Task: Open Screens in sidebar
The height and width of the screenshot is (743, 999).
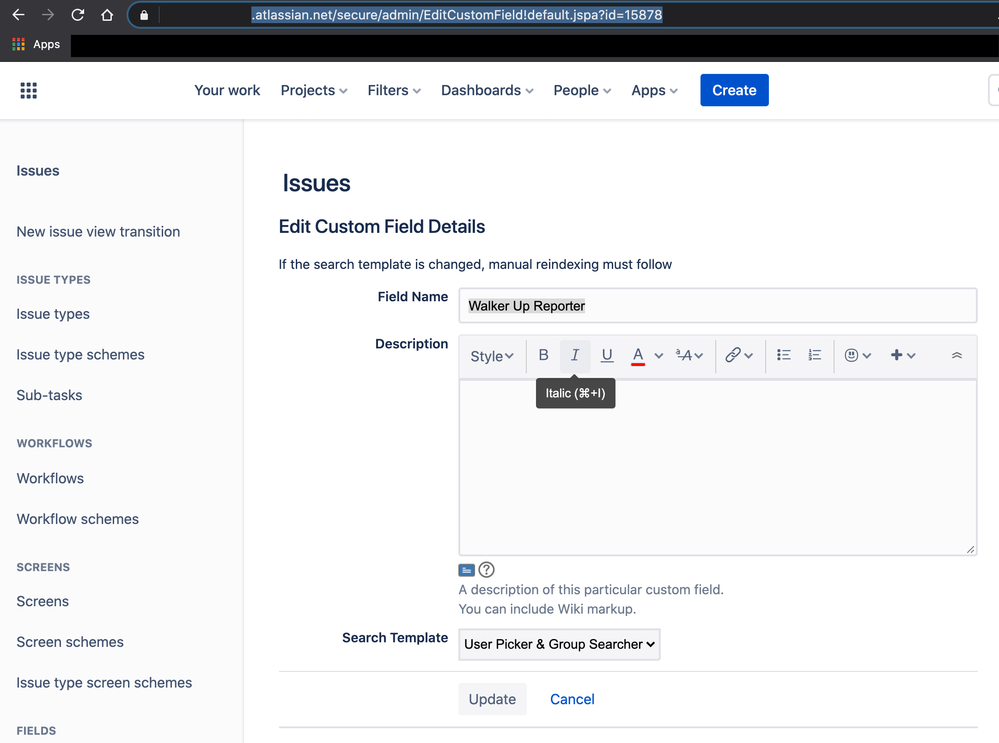Action: (x=42, y=602)
